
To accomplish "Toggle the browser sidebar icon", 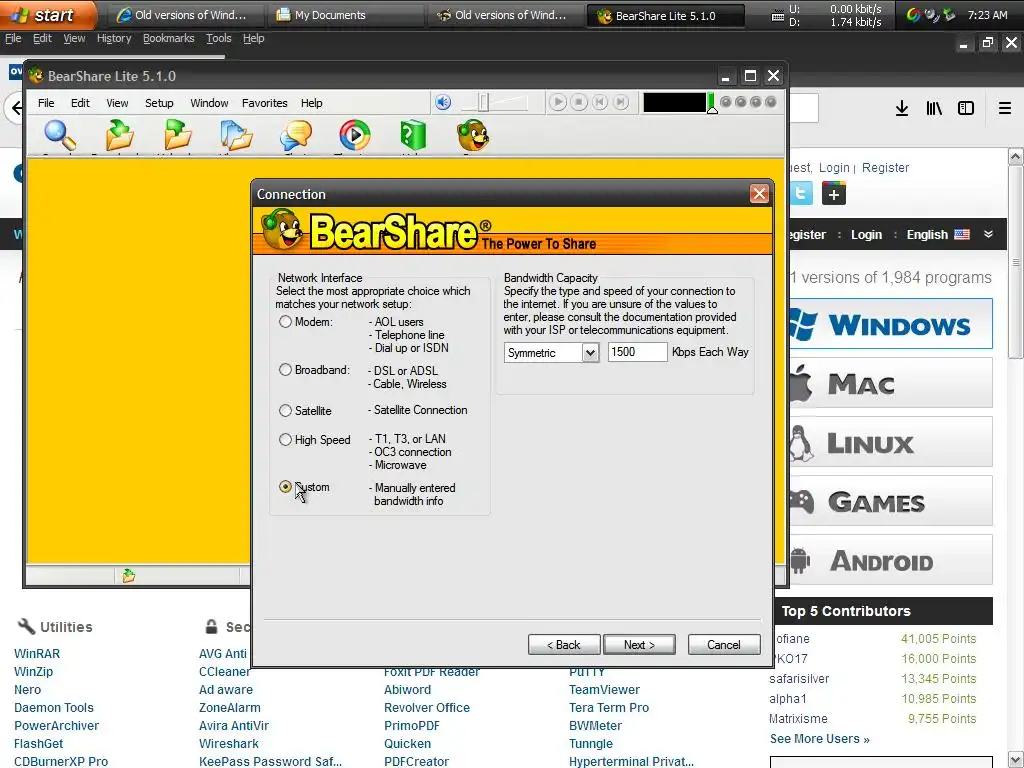I will (966, 108).
